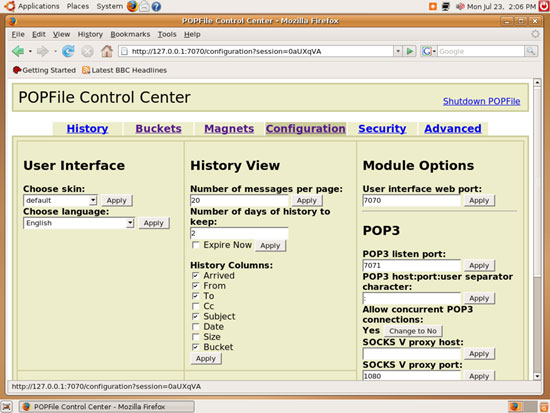Enable the Date column checkbox

(196, 327)
